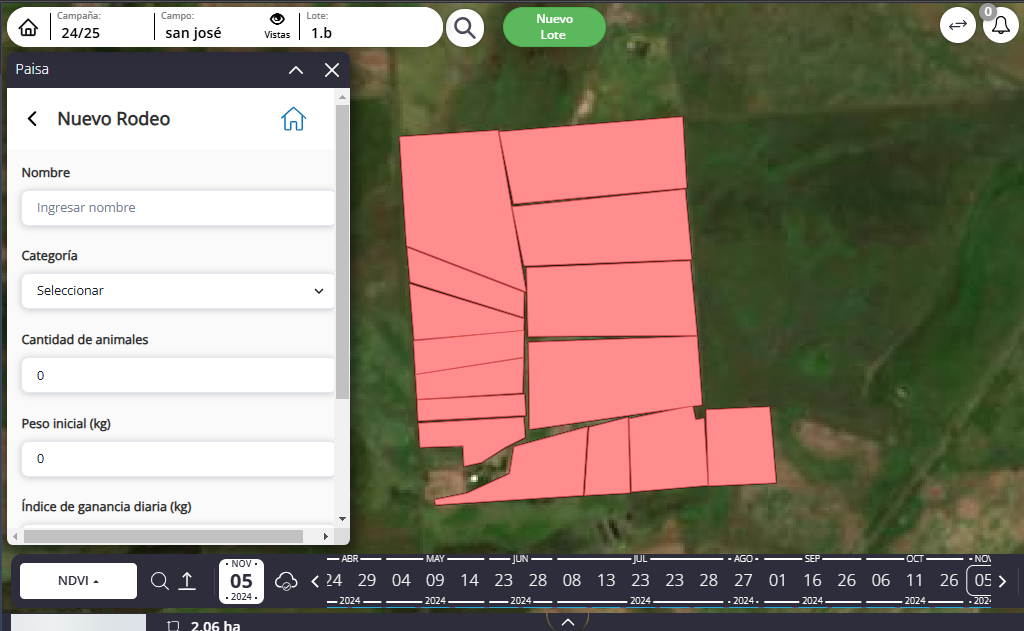Go back with the arrow beside Nuevo Rodeo
Screen dimensions: 1024x631
pyautogui.click(x=32, y=119)
